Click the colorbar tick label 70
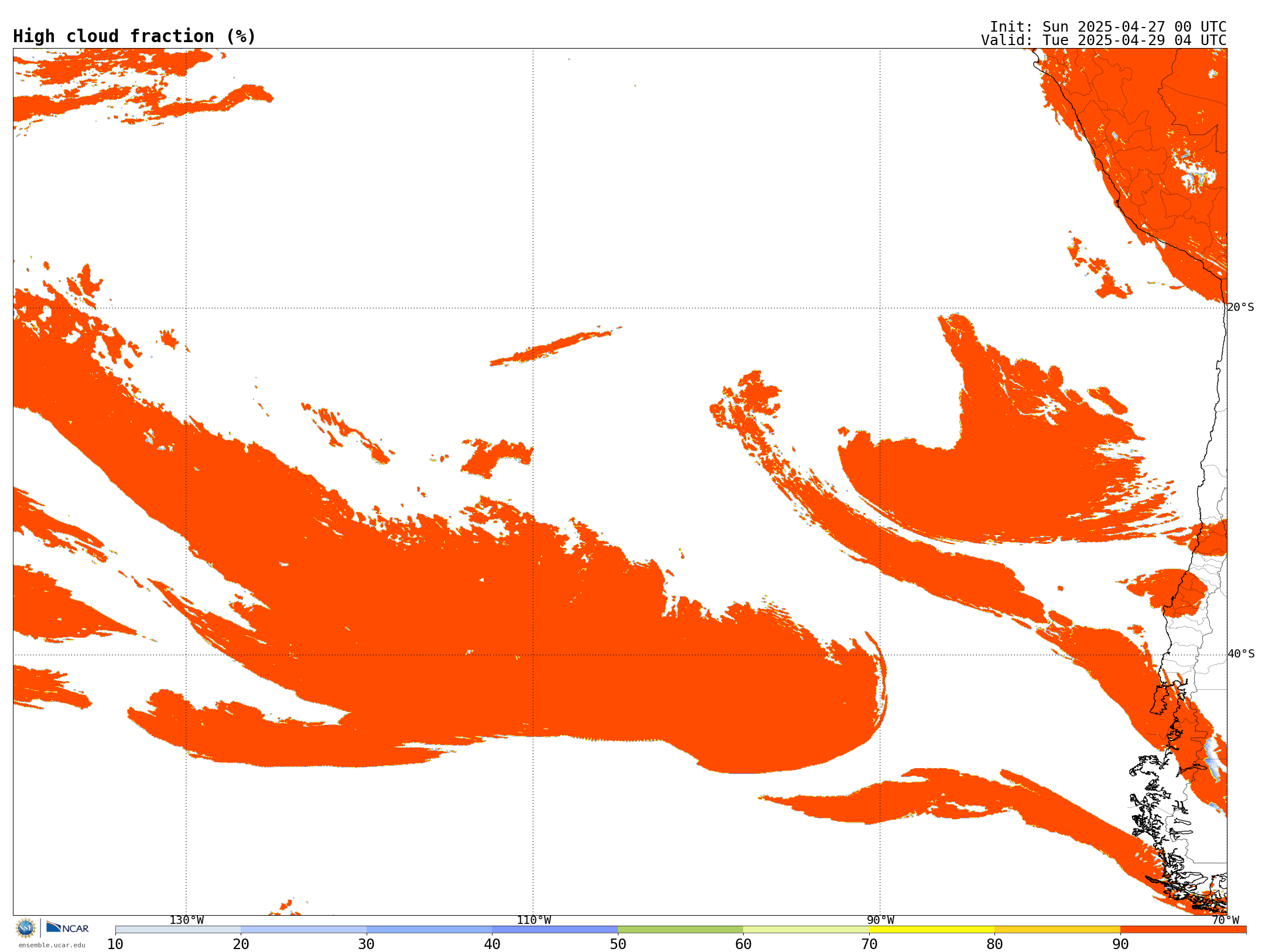 (x=869, y=944)
